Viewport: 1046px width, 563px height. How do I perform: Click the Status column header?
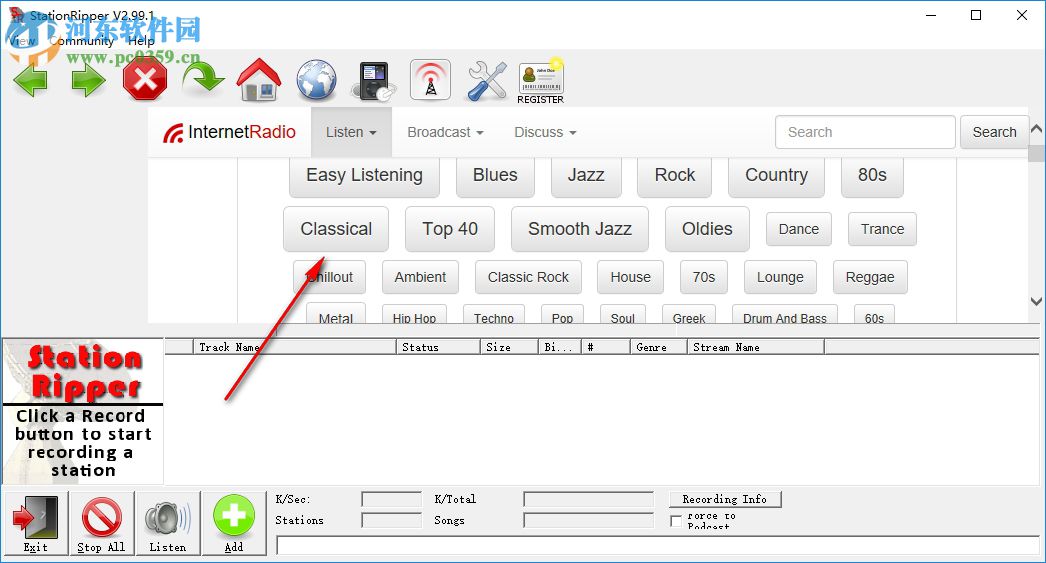[x=438, y=347]
